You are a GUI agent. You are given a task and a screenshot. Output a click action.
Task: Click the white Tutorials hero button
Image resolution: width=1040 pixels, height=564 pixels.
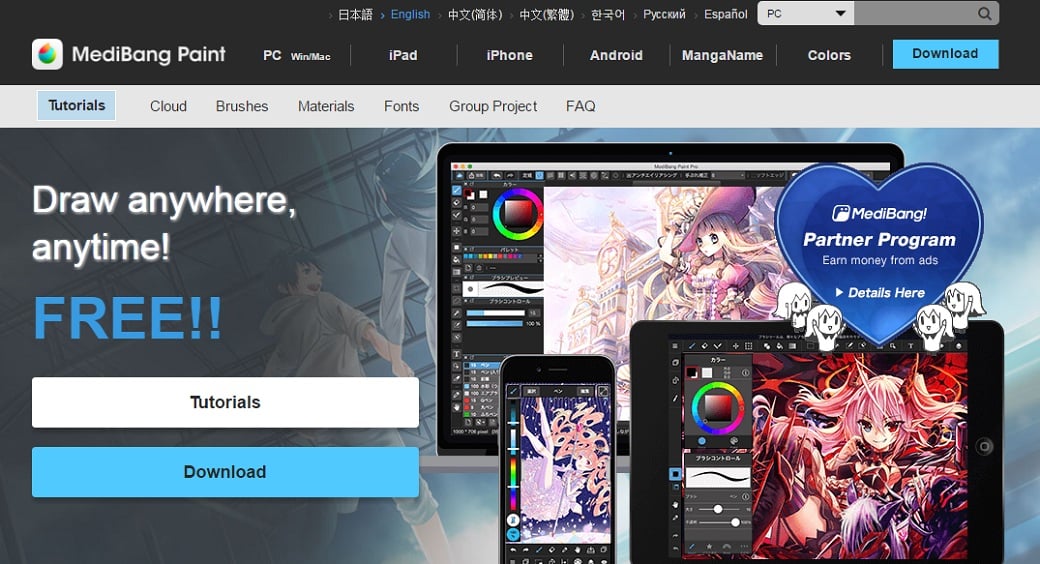(x=225, y=402)
